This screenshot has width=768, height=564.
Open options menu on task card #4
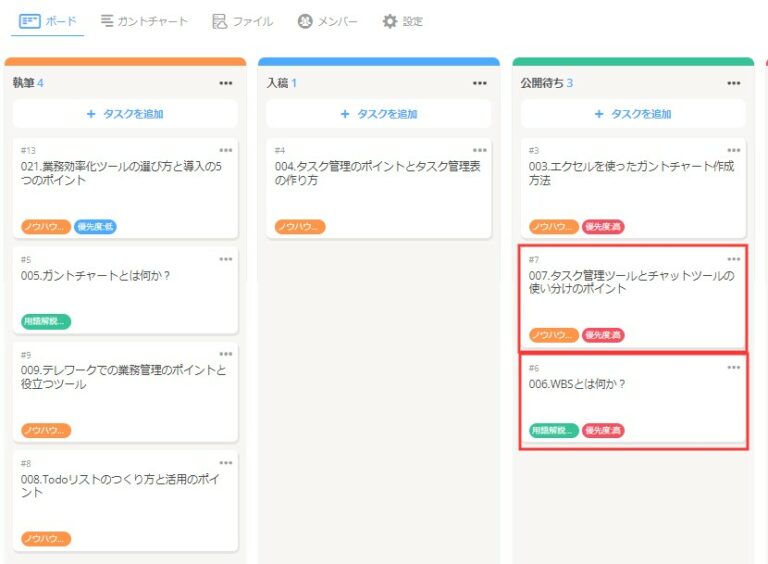coord(480,150)
